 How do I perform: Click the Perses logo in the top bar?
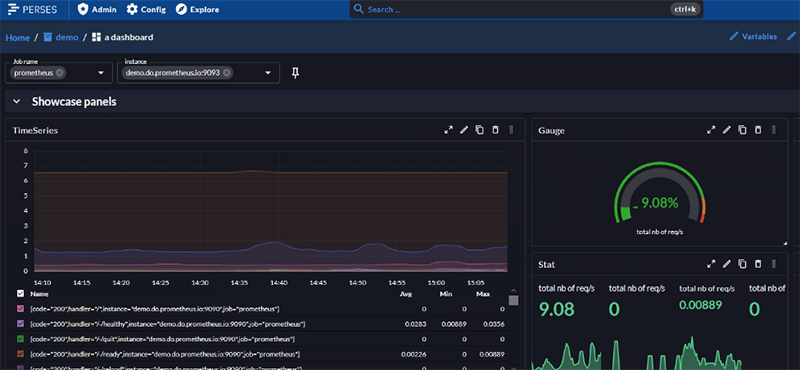click(x=33, y=9)
